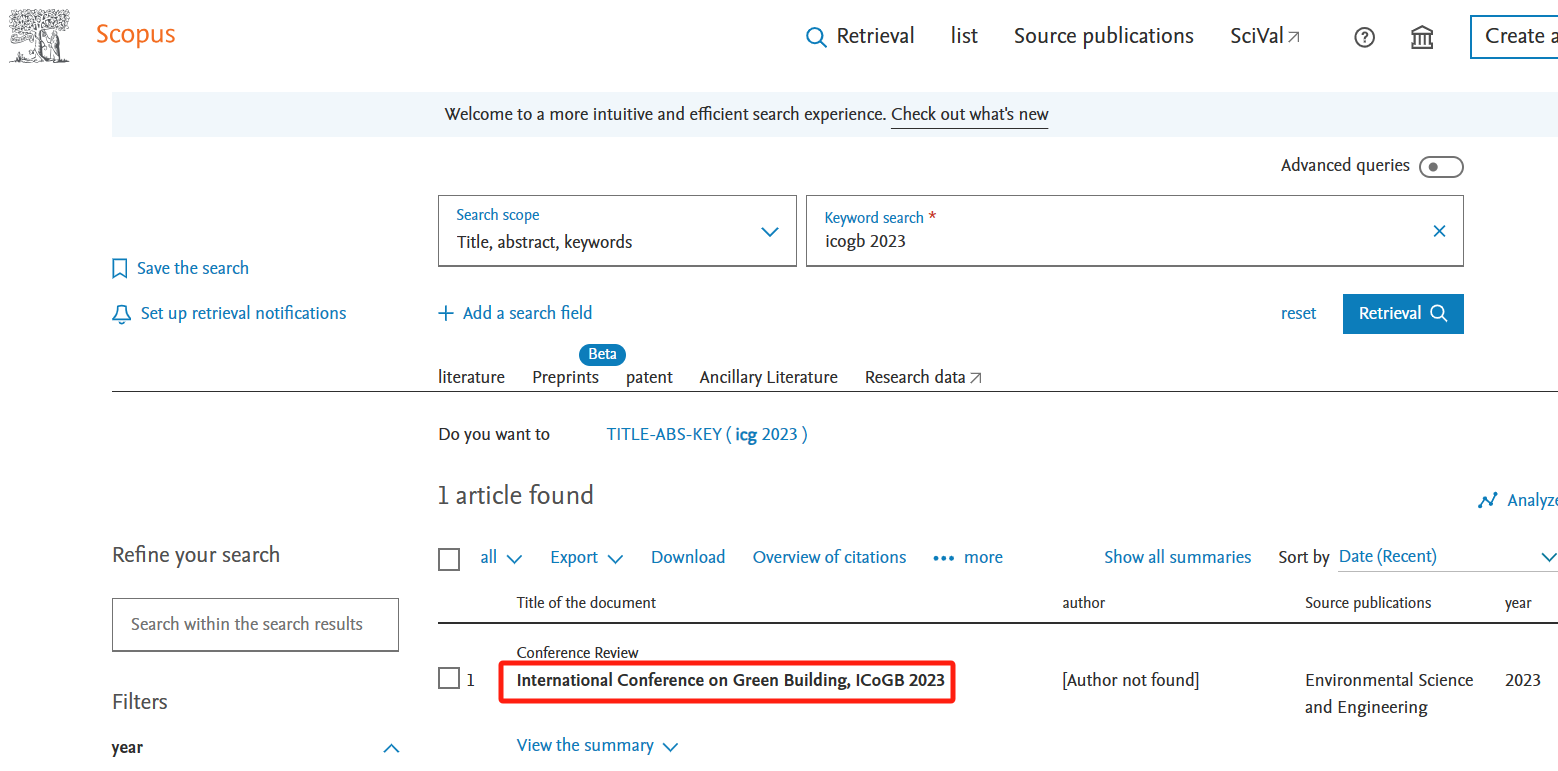Click the retrieval notifications bell icon
Viewport: 1558px width, 771px height.
(x=122, y=314)
